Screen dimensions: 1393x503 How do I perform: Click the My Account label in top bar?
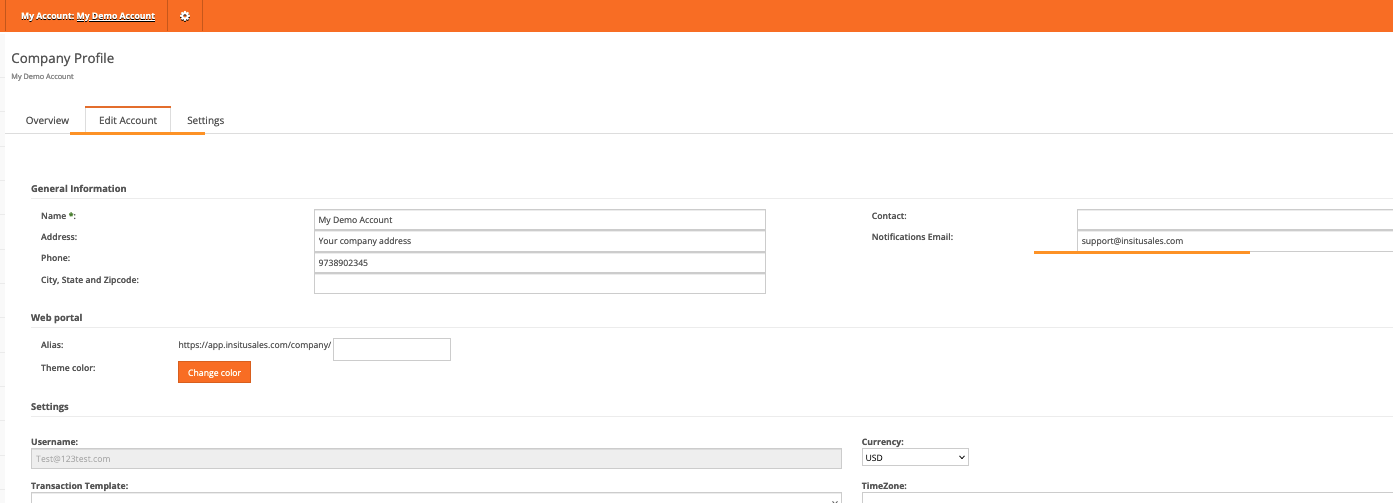click(47, 16)
